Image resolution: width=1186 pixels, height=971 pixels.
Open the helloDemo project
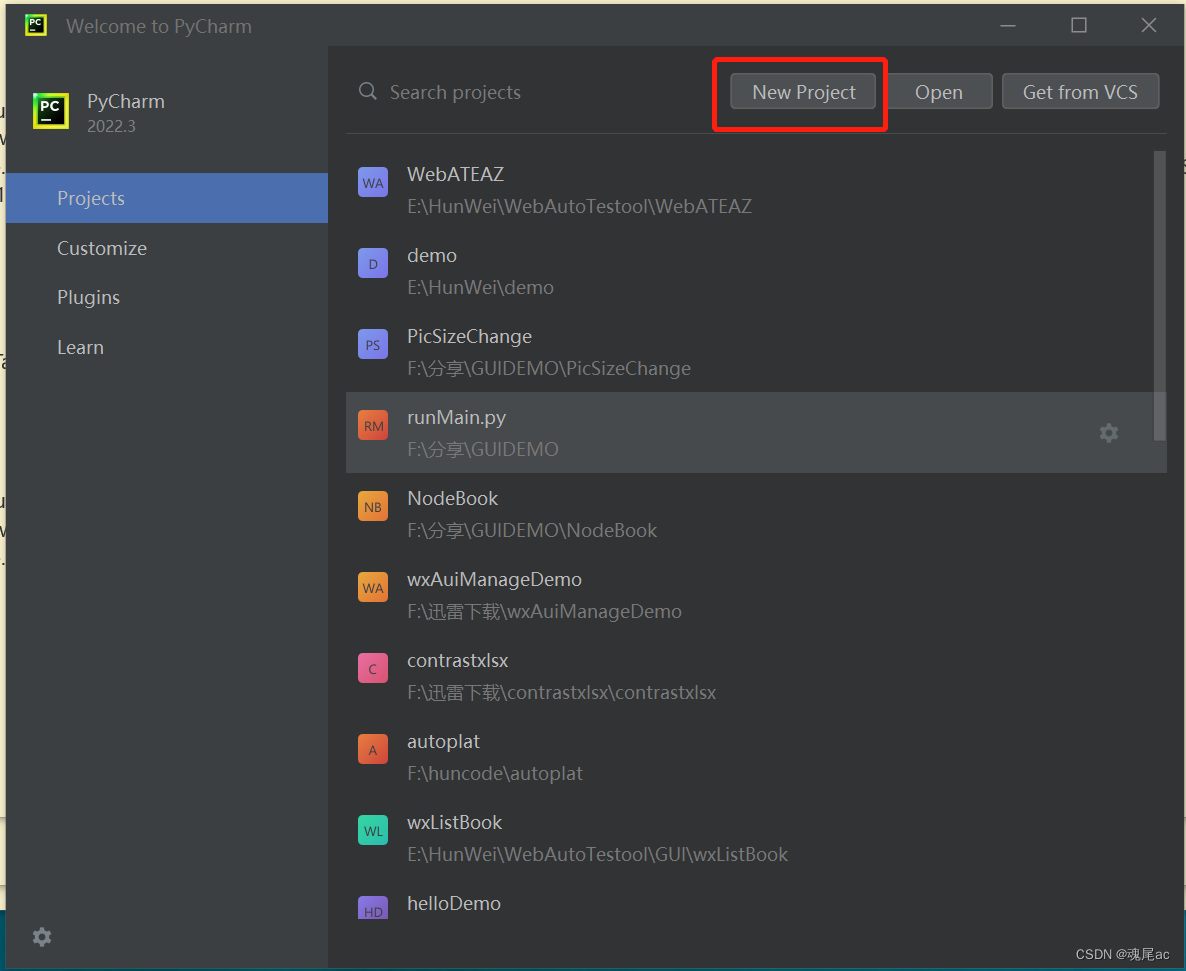[756, 900]
